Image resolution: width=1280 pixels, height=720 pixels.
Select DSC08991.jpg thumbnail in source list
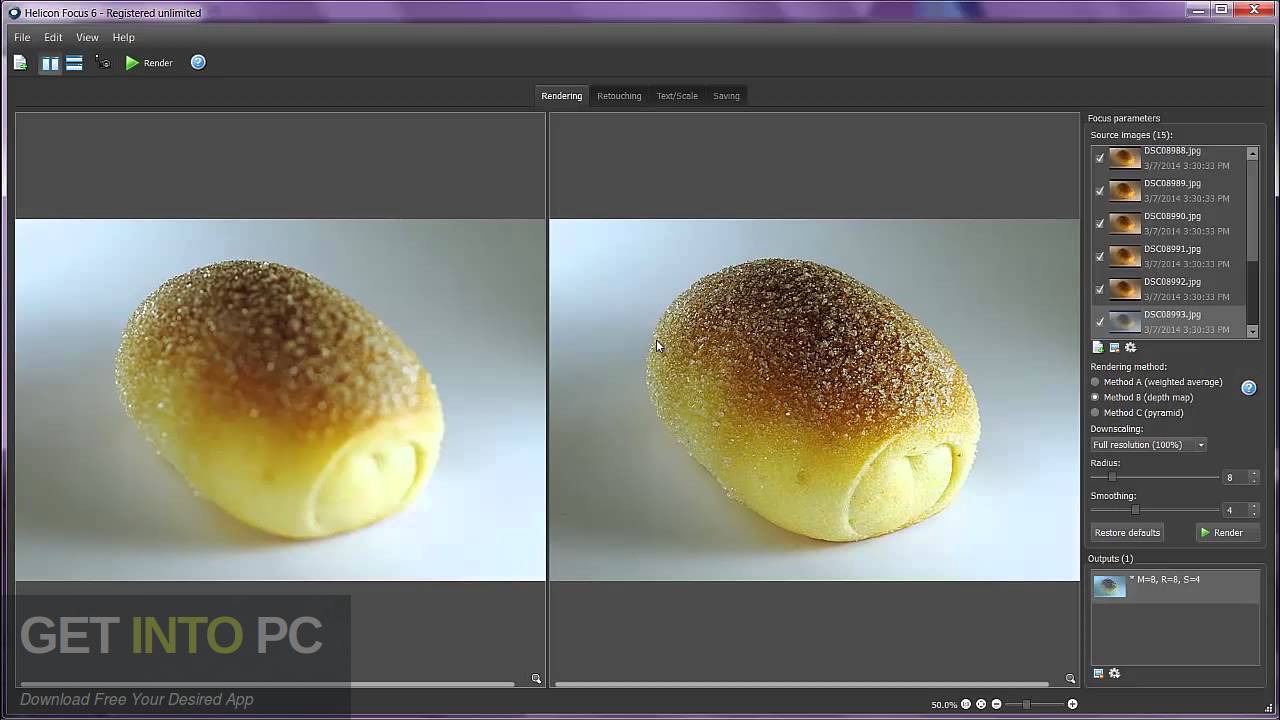[1125, 257]
